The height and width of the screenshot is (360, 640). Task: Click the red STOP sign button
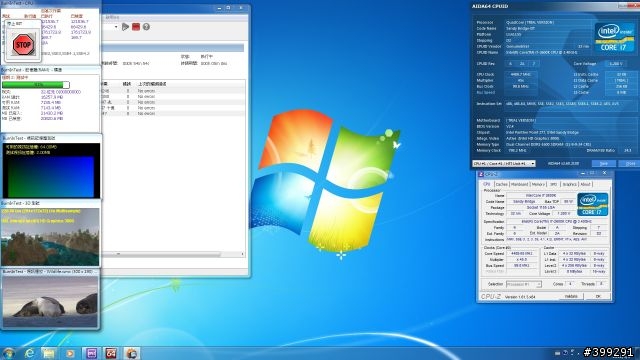click(22, 44)
